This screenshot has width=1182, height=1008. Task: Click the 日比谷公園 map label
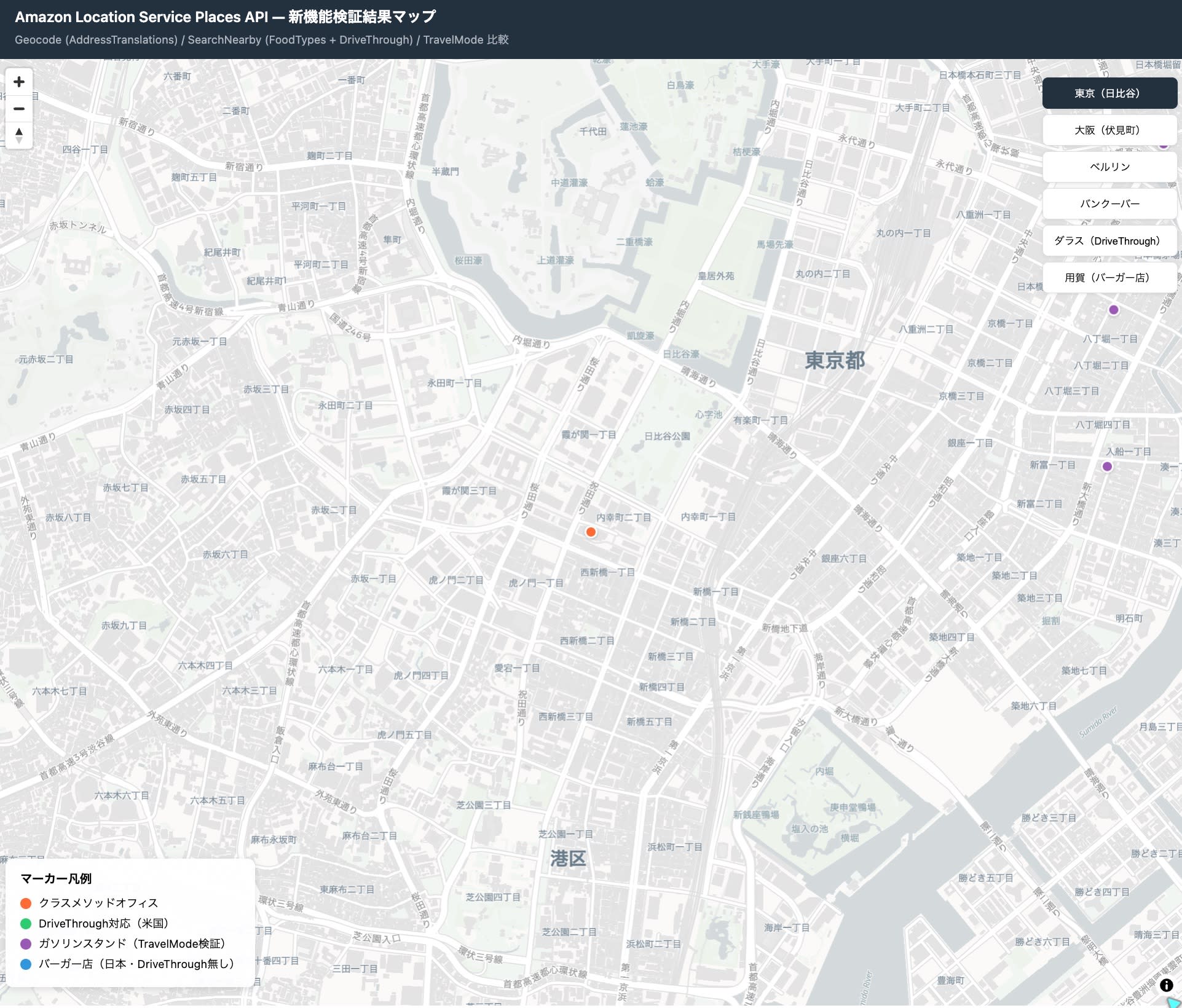(x=667, y=436)
